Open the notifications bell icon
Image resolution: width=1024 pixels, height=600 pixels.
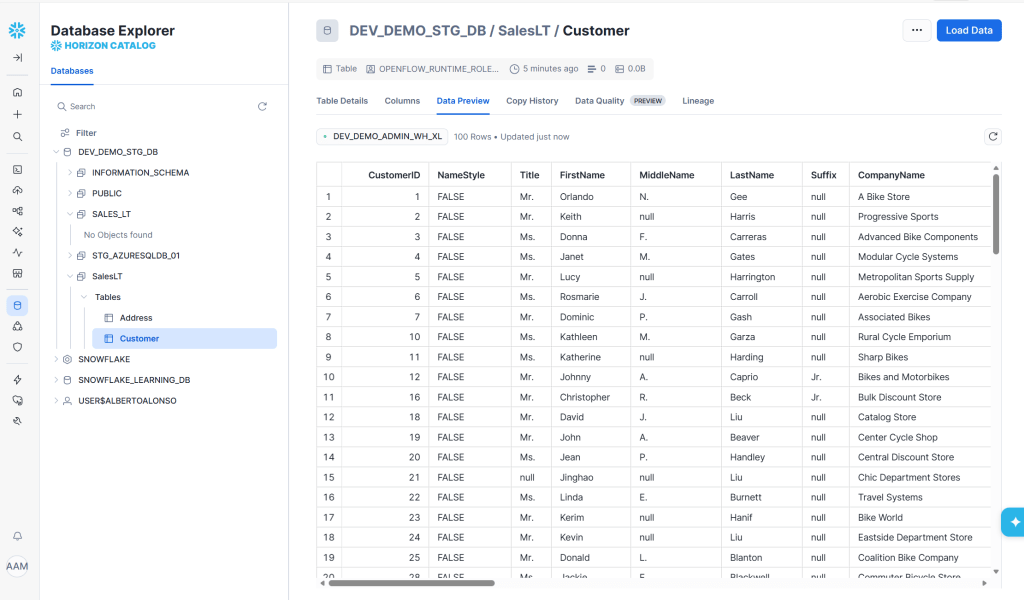pyautogui.click(x=17, y=536)
